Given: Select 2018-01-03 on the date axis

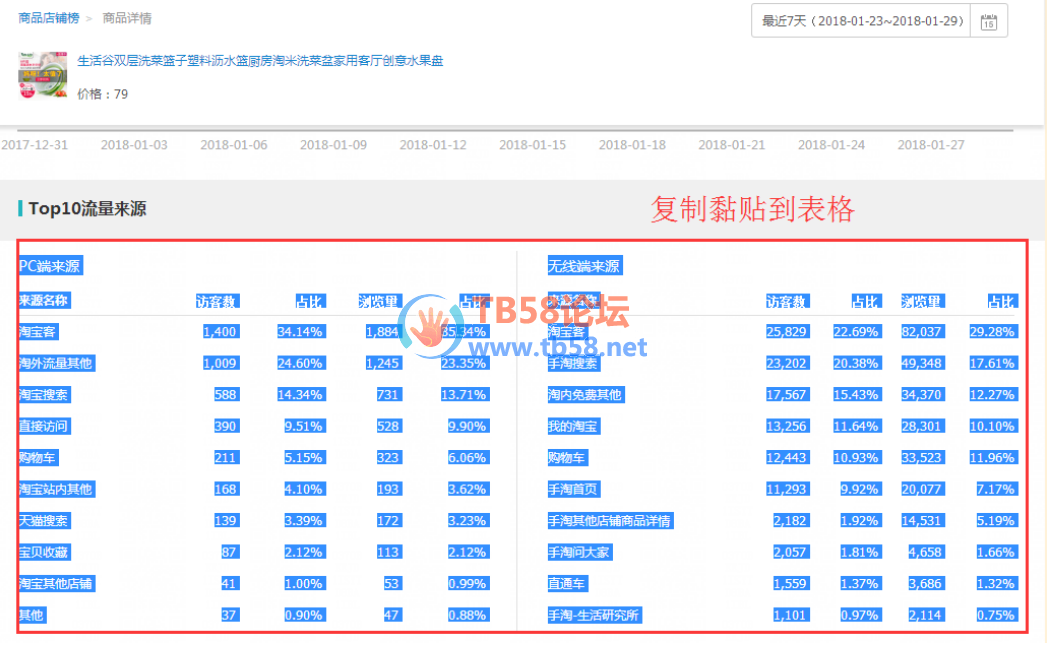Looking at the screenshot, I should 134,145.
